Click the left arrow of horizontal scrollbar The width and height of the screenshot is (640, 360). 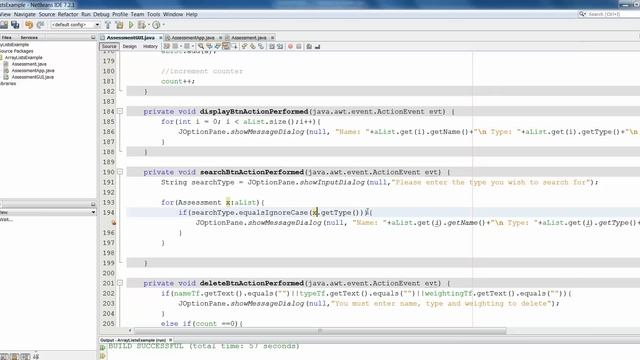pyautogui.click(x=130, y=331)
